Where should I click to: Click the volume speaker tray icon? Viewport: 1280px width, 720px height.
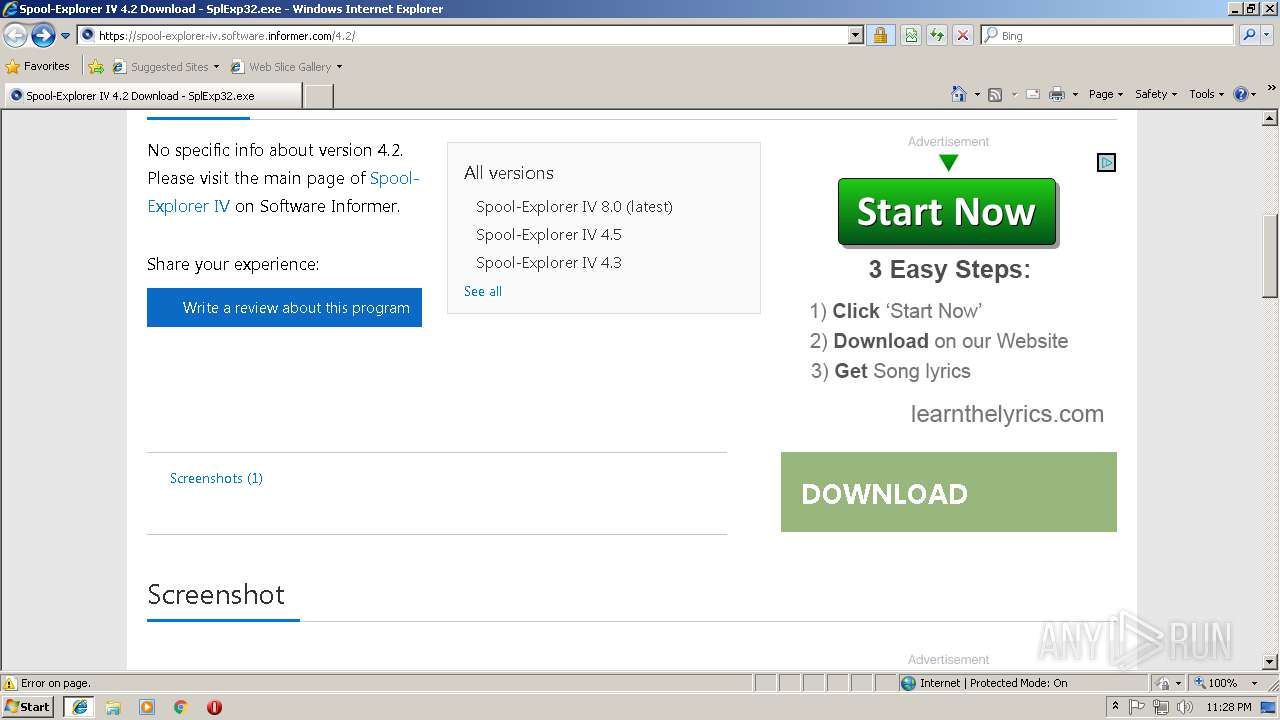point(1185,707)
